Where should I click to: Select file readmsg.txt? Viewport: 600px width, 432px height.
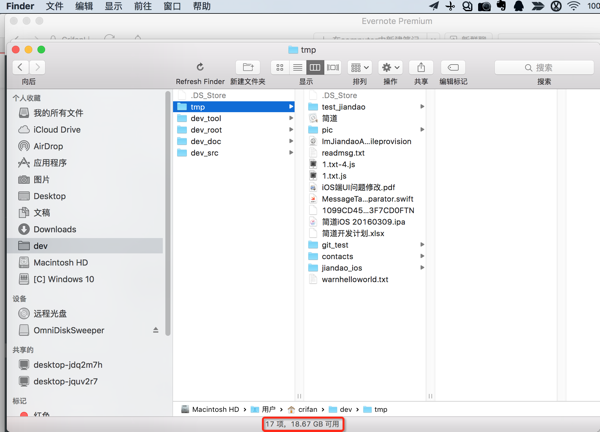click(366, 153)
